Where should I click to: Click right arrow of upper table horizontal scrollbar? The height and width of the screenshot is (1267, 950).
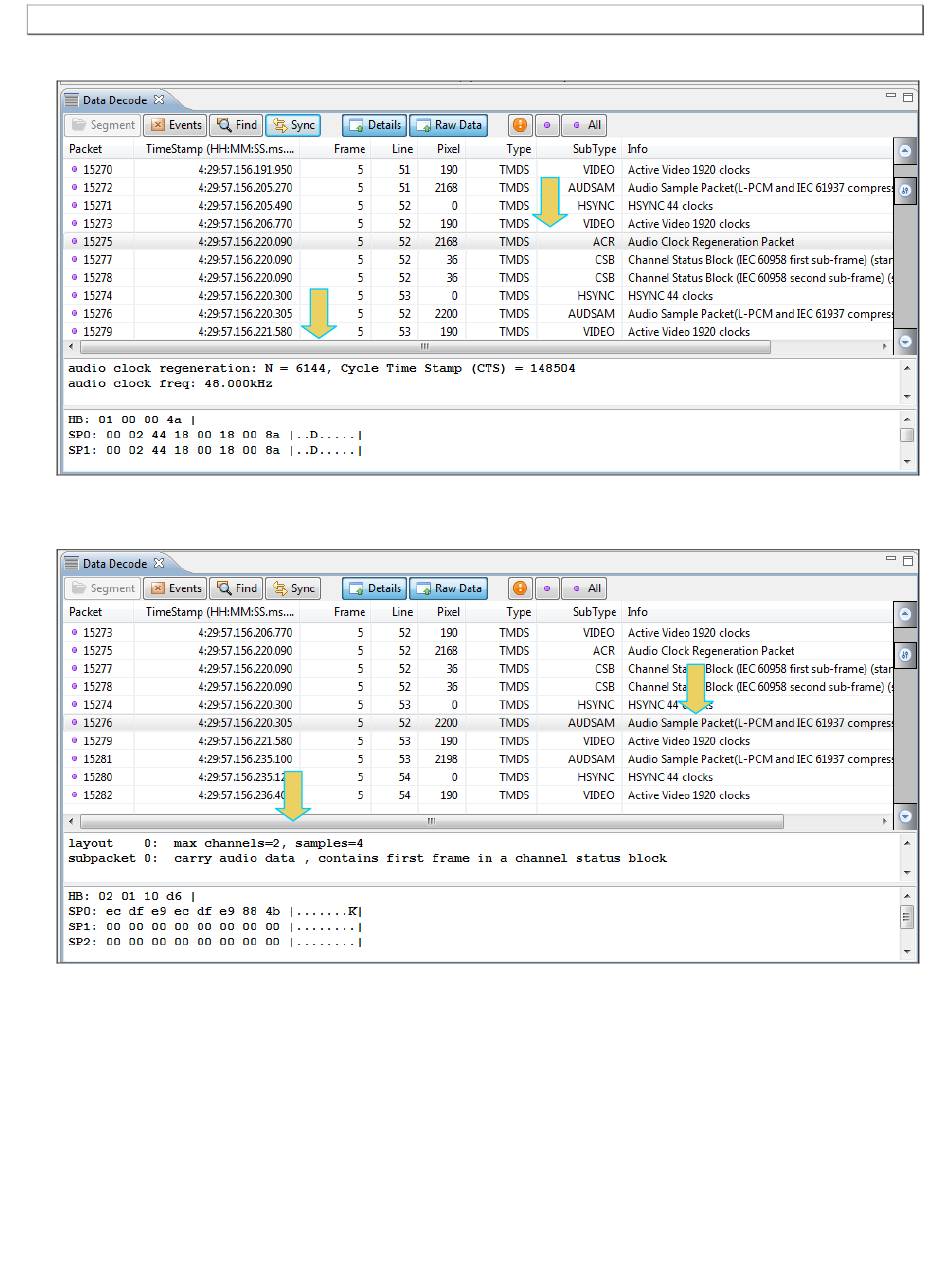[x=884, y=347]
